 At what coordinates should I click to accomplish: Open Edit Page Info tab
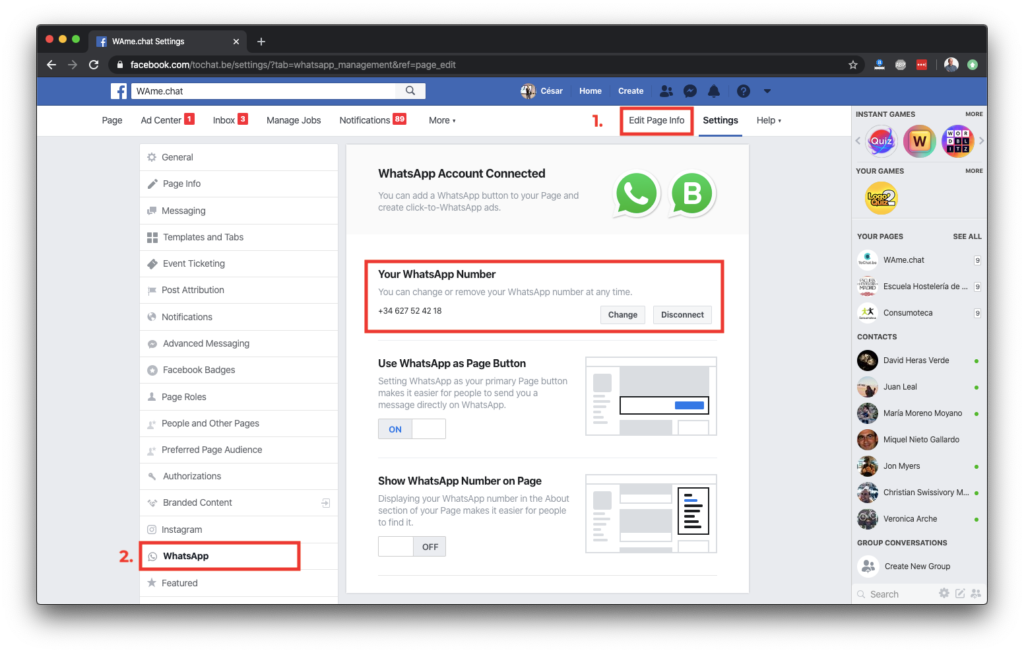[x=656, y=121]
